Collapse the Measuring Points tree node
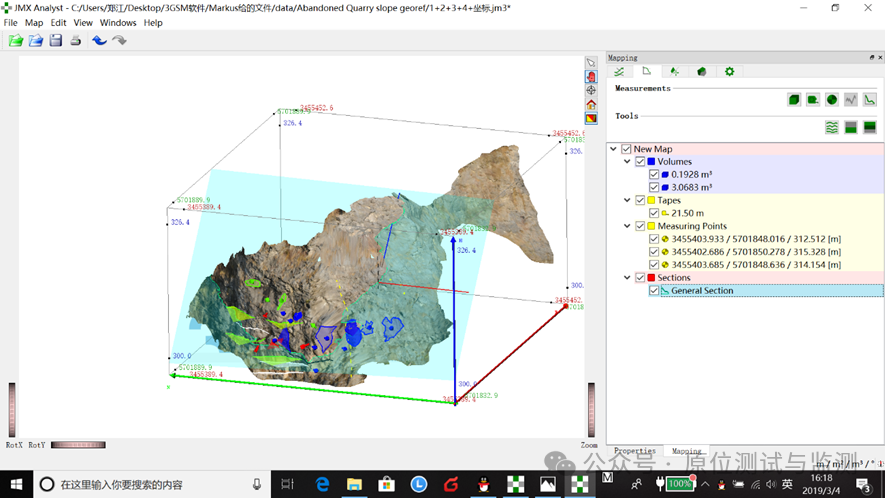Screen dimensions: 885x498 click(x=627, y=226)
